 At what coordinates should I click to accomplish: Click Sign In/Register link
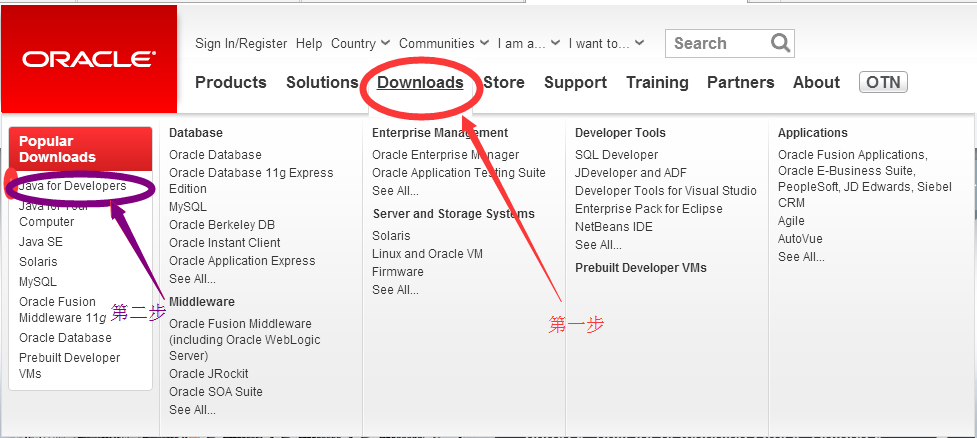click(x=241, y=44)
